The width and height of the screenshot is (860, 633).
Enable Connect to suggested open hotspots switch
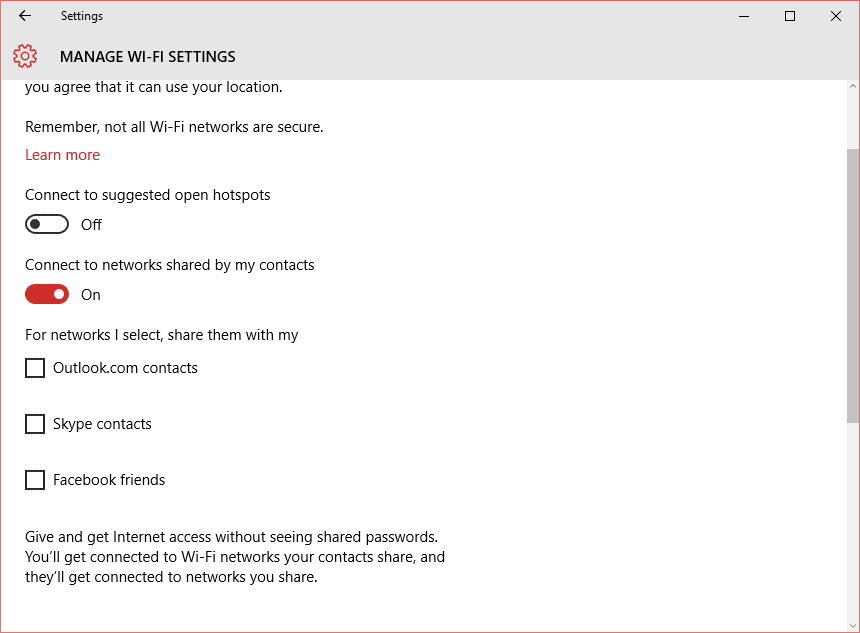(x=47, y=224)
